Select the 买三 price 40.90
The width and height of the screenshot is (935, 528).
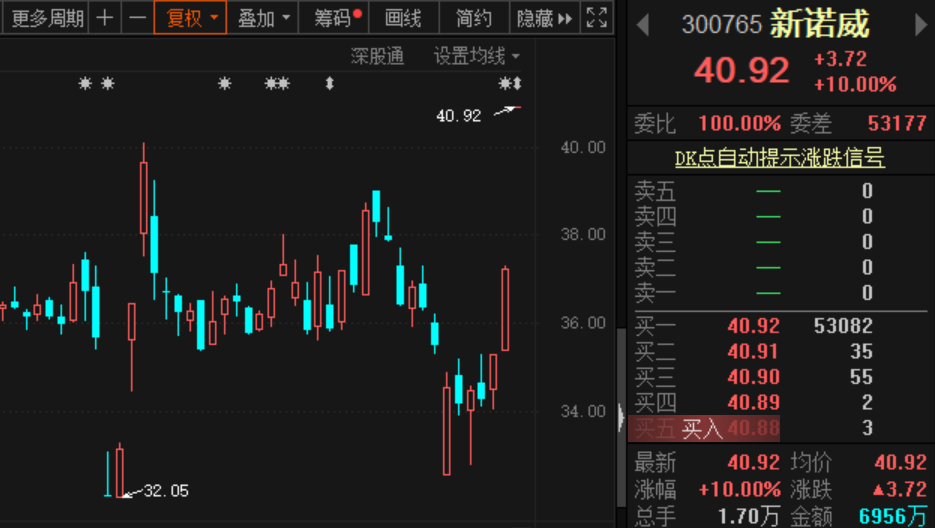(x=753, y=377)
